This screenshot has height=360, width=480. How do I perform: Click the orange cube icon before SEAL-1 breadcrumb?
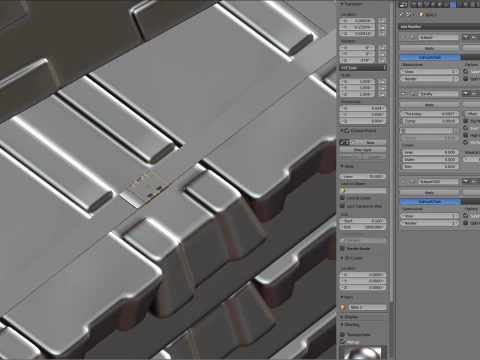[x=421, y=15]
